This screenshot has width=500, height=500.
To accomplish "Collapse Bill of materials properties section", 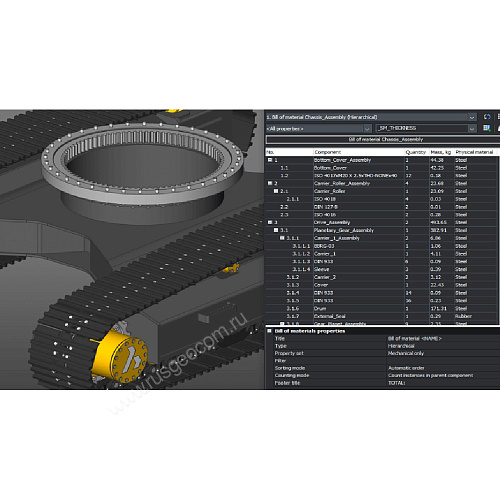I will (269, 331).
